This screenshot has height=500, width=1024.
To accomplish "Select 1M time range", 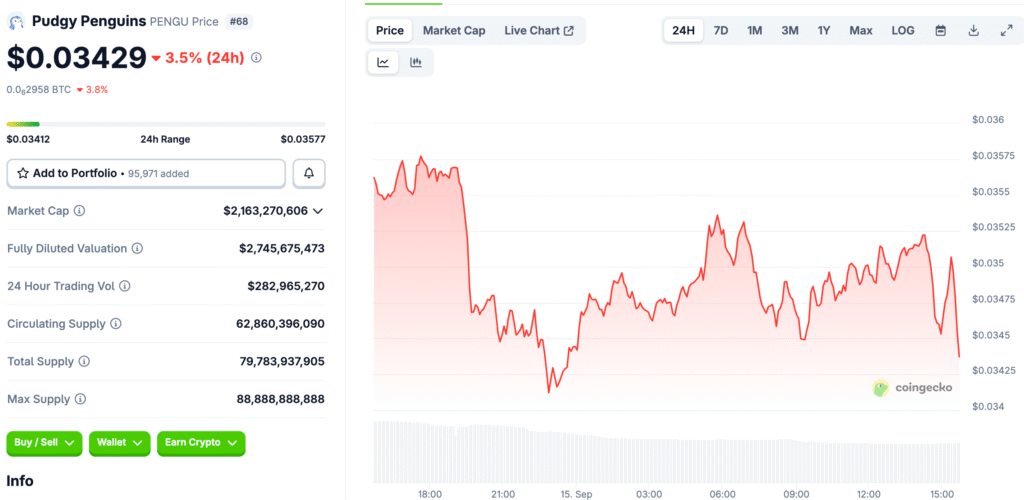I will (x=755, y=31).
